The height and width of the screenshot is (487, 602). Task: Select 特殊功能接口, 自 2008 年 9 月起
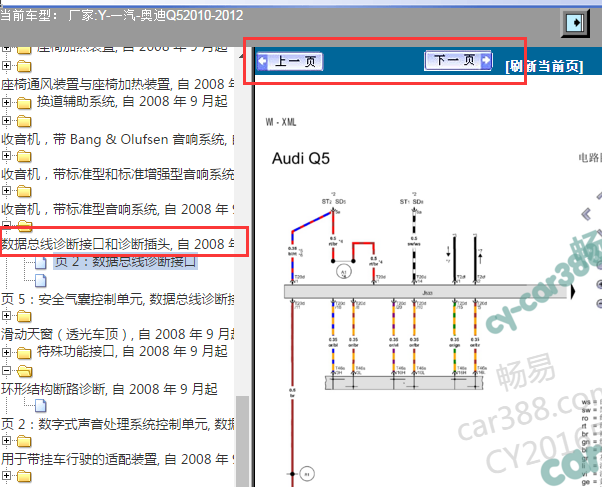[x=132, y=351]
